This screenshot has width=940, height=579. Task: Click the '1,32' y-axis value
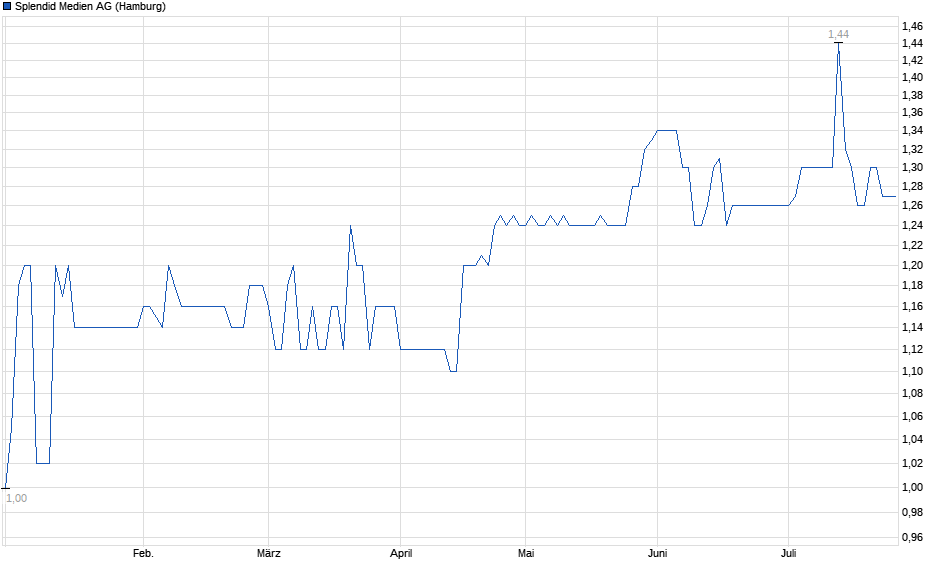click(x=912, y=150)
